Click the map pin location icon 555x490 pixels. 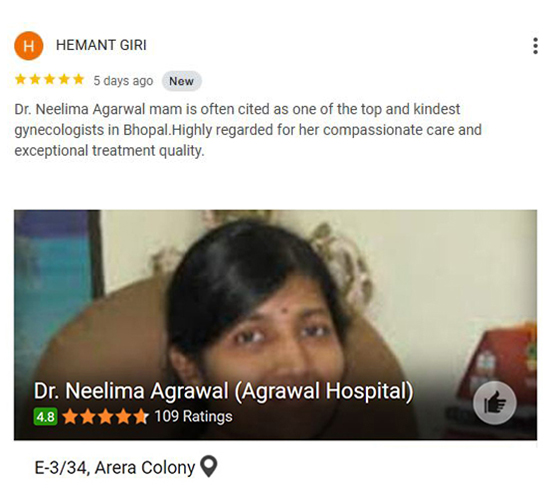pos(208,466)
